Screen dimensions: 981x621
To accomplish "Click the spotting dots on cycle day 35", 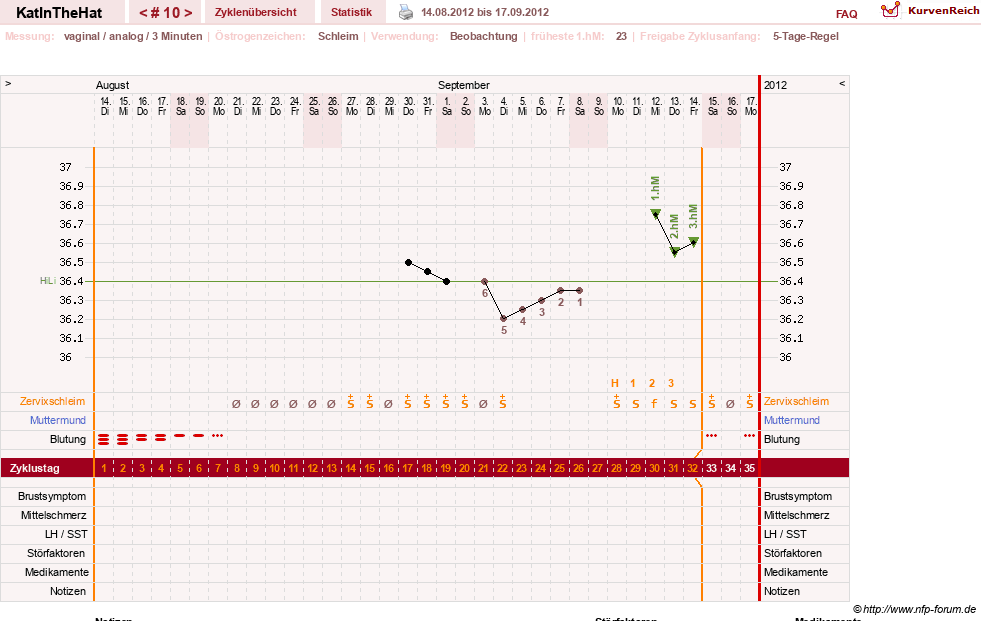I will point(750,435).
